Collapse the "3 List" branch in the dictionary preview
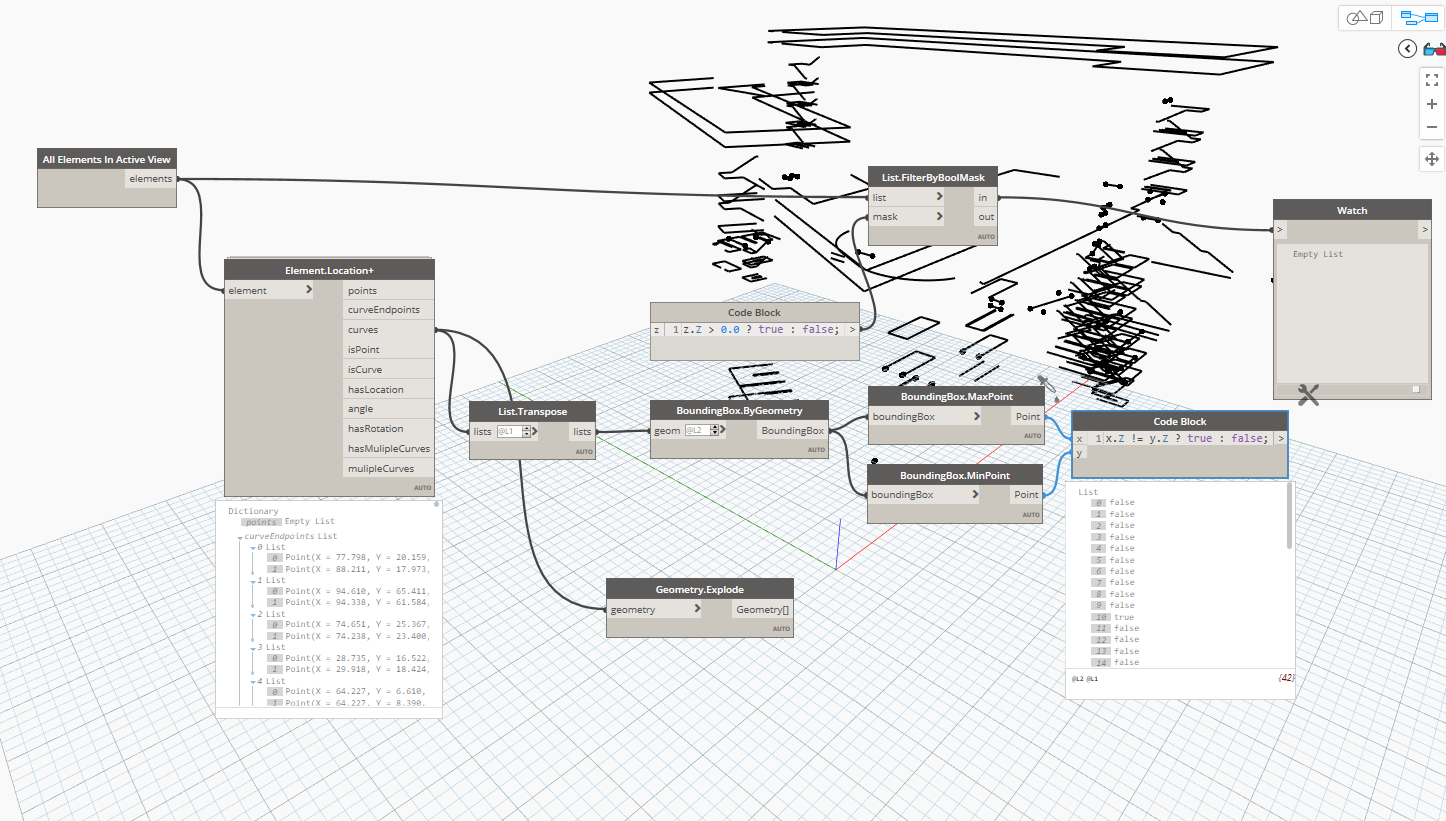Screen dimensions: 1446x821 click(x=251, y=648)
